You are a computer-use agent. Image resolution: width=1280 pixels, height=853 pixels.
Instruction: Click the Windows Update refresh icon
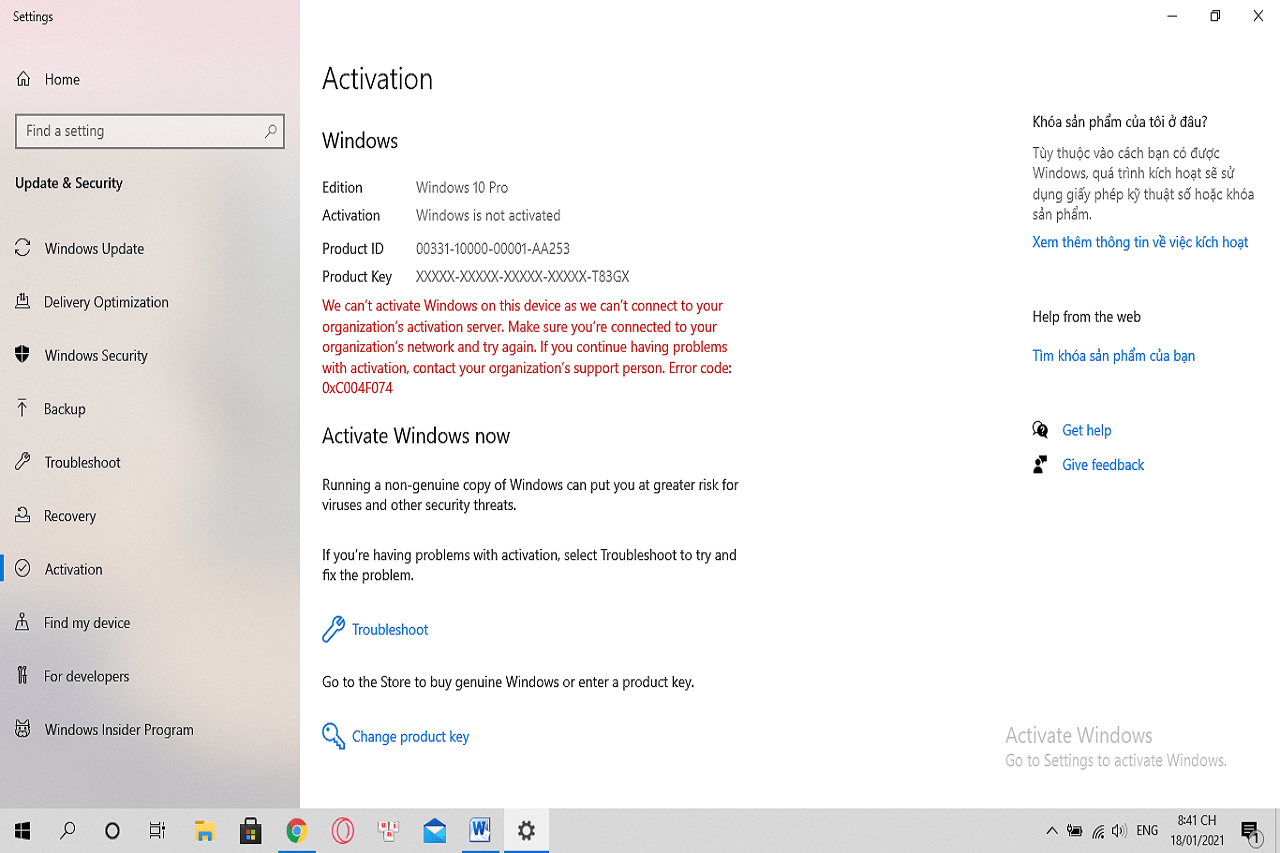23,248
